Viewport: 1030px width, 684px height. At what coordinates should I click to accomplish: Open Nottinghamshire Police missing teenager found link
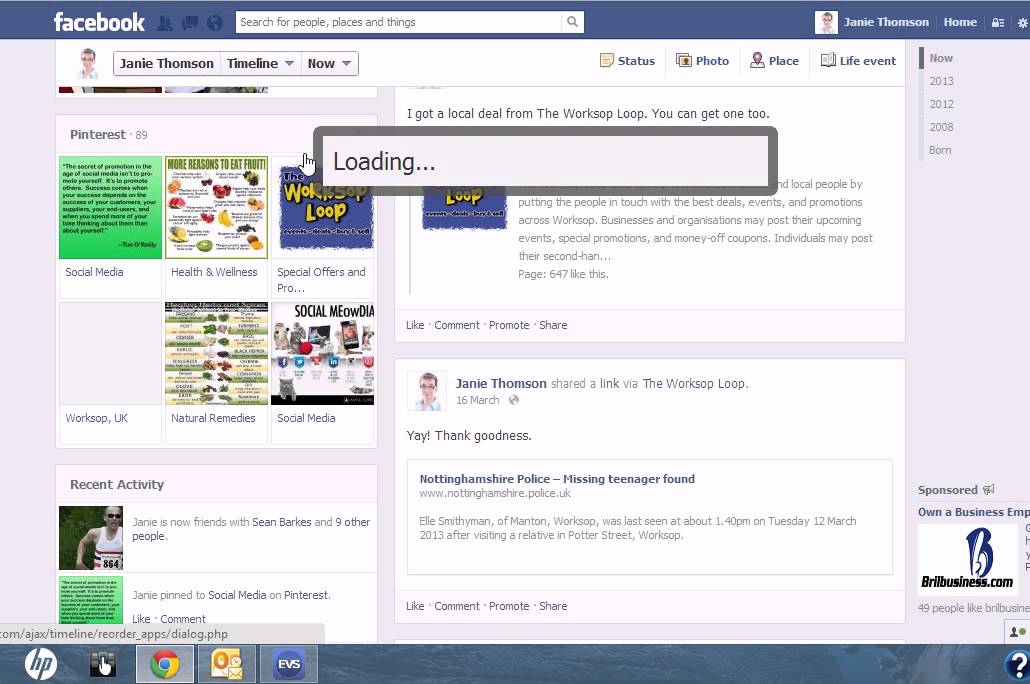[557, 479]
